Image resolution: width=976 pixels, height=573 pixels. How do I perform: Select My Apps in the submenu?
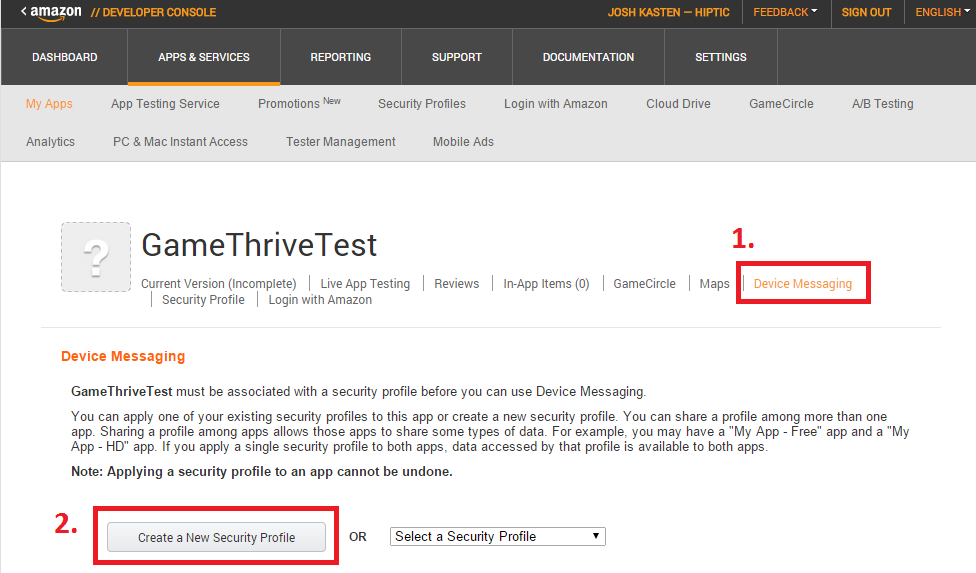click(x=49, y=104)
